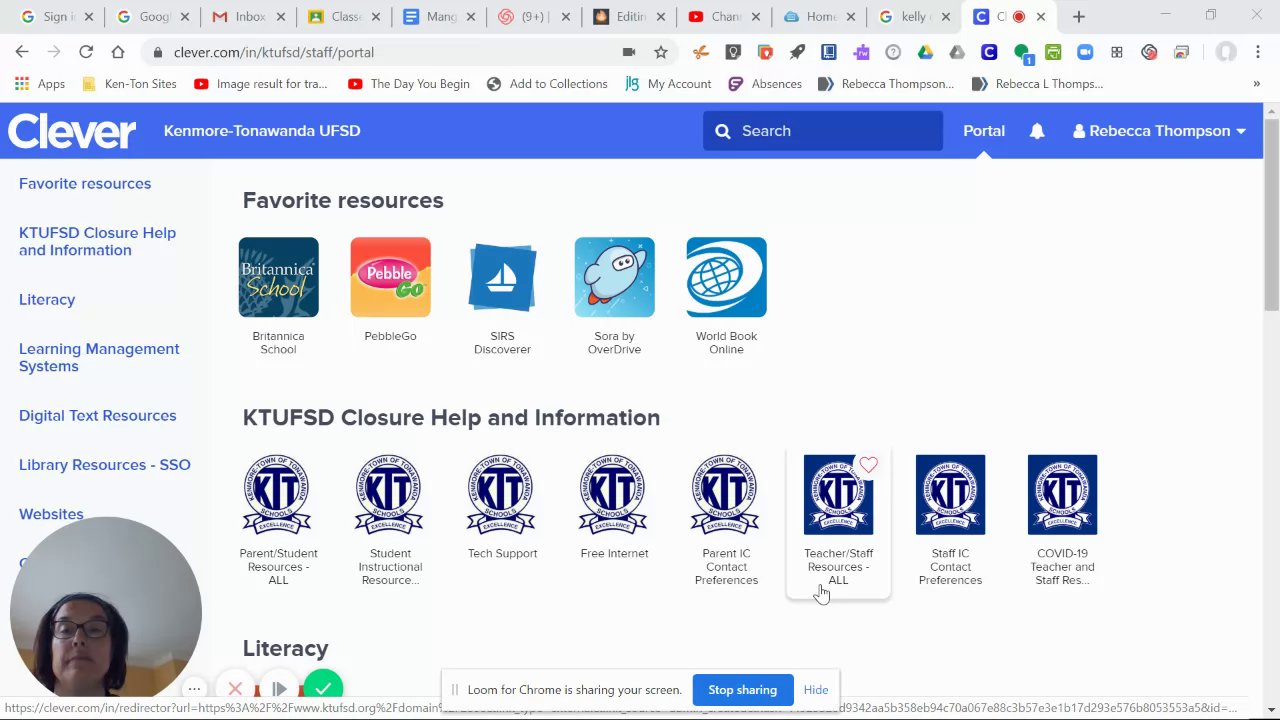The width and height of the screenshot is (1280, 720).
Task: Open the Loom extension icon in toolbar
Action: [1149, 52]
